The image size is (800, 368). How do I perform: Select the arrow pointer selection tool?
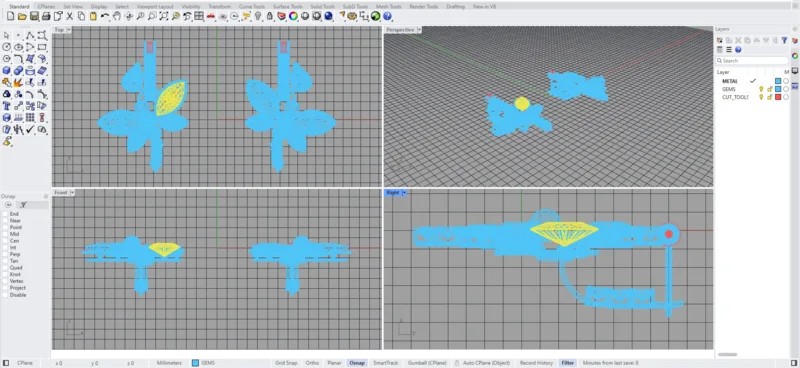click(7, 35)
